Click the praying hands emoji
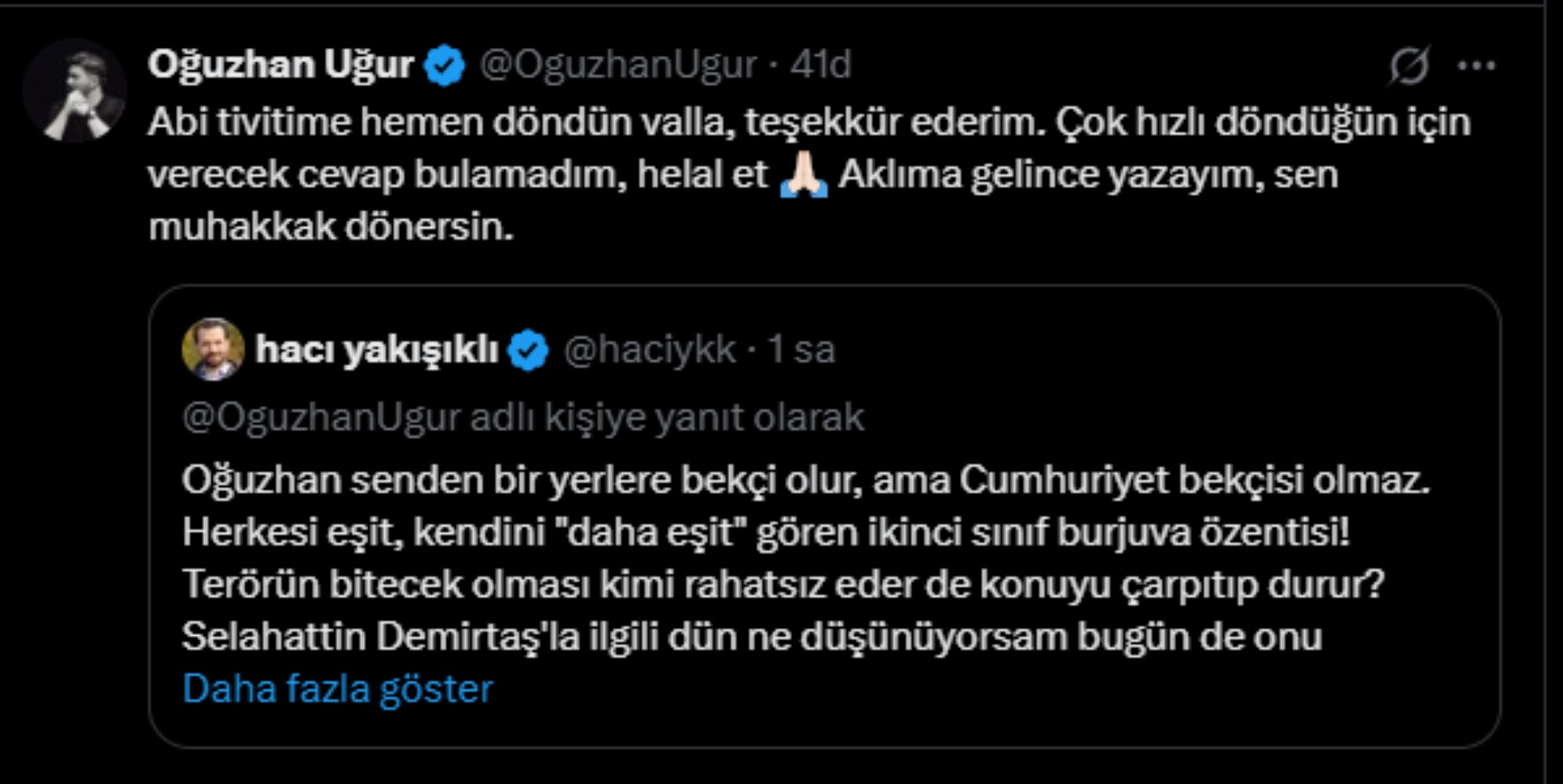The height and width of the screenshot is (784, 1563). pos(803,175)
